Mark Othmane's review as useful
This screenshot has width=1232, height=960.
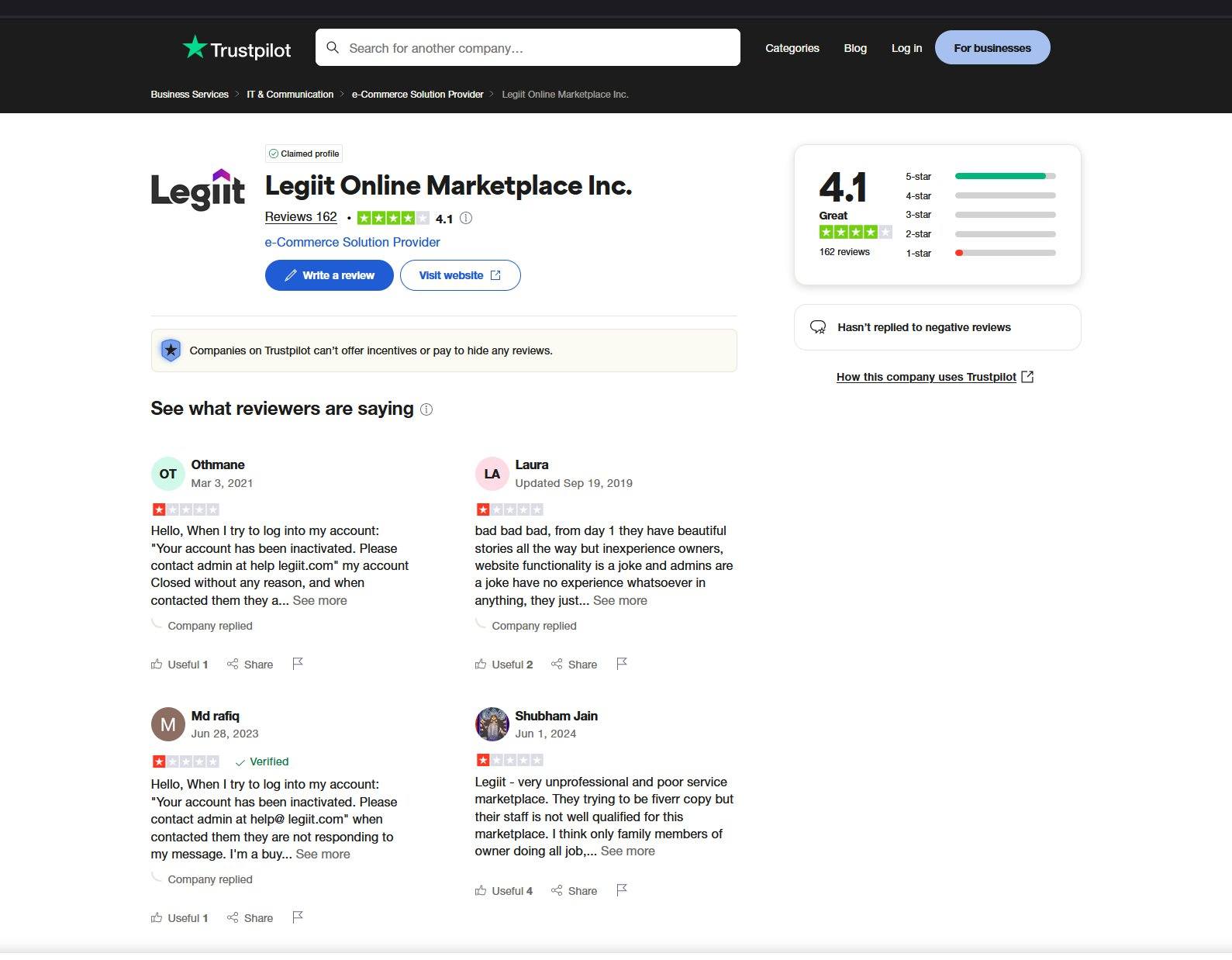[x=180, y=665]
